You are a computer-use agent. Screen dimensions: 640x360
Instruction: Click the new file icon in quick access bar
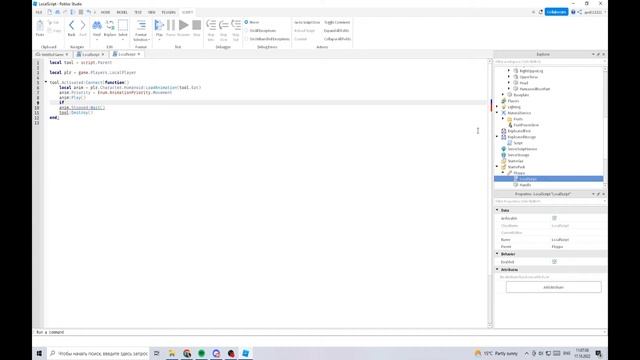[50, 12]
